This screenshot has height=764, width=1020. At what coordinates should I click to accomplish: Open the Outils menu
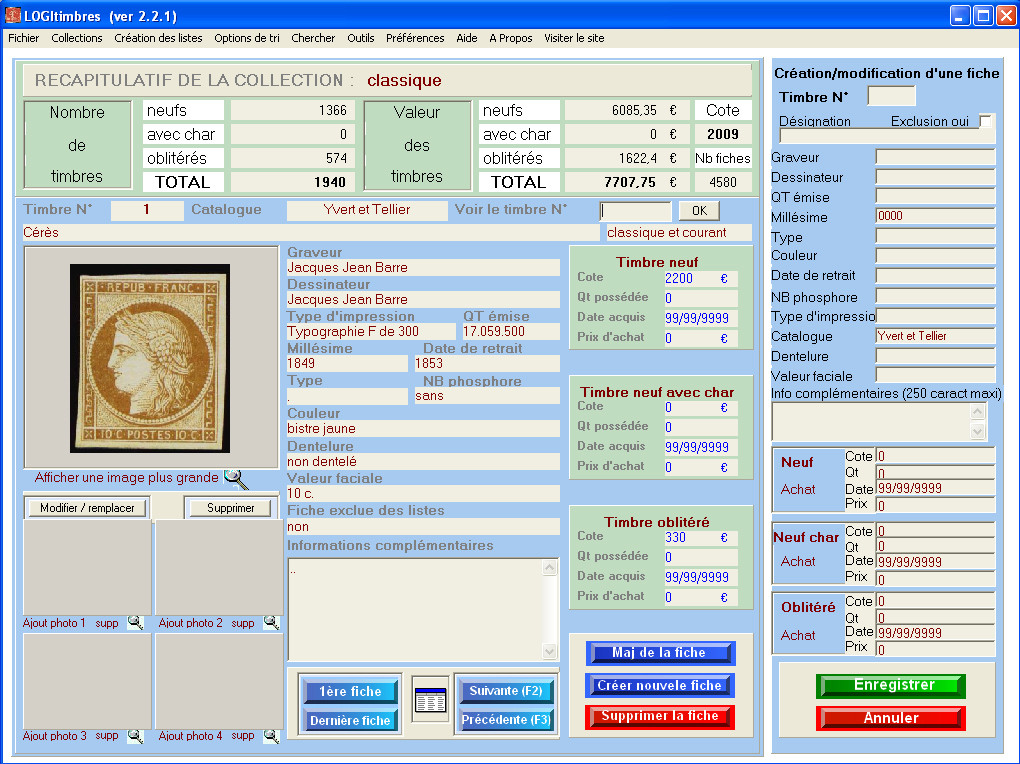tap(360, 38)
